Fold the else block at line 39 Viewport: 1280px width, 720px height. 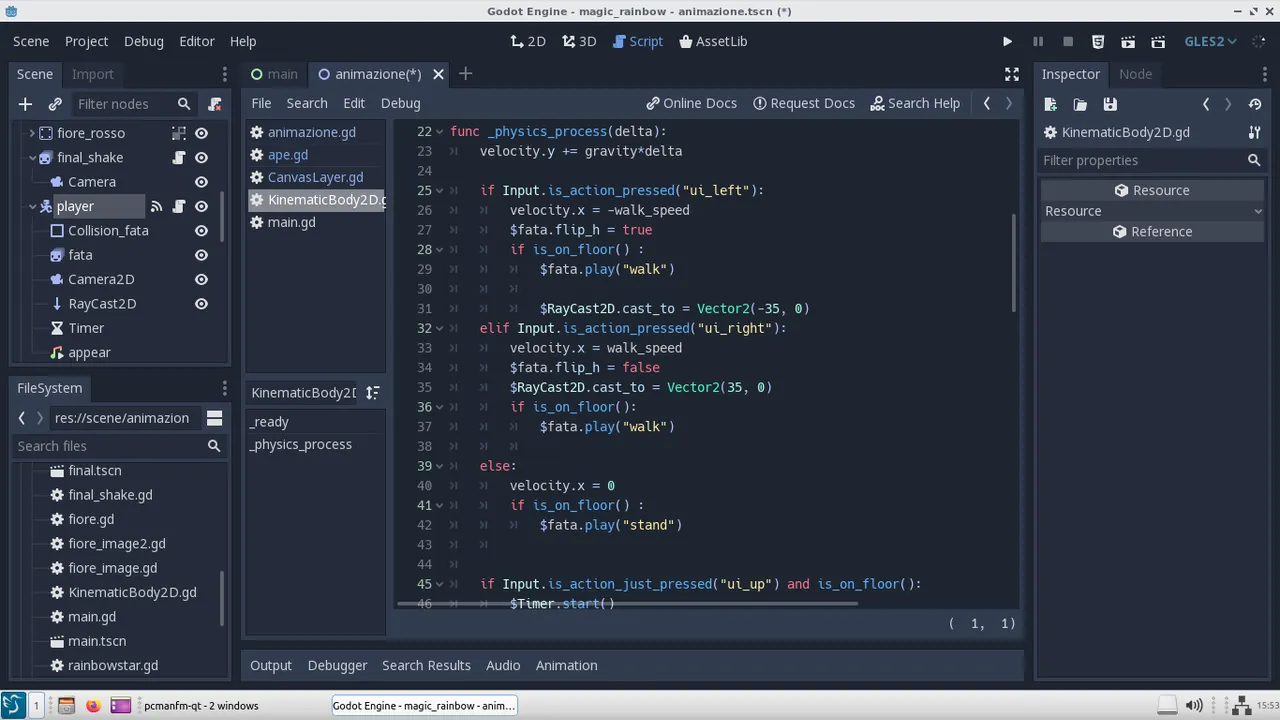coord(440,467)
